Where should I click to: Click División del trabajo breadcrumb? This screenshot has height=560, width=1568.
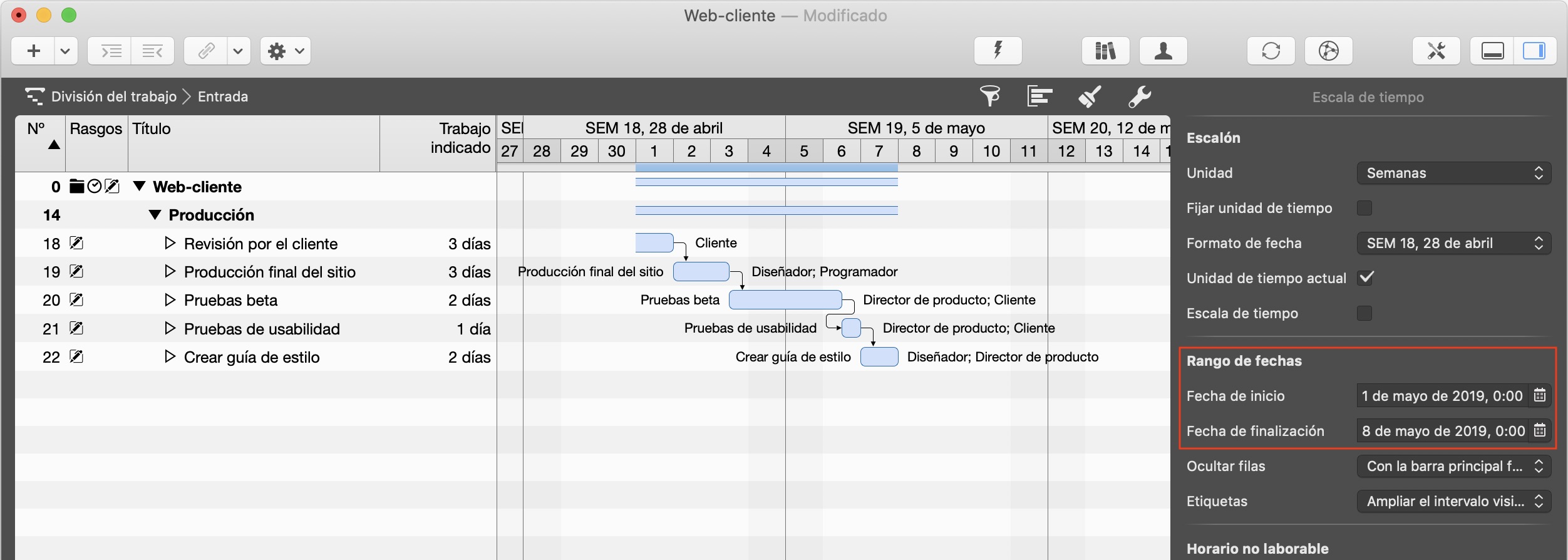[113, 96]
